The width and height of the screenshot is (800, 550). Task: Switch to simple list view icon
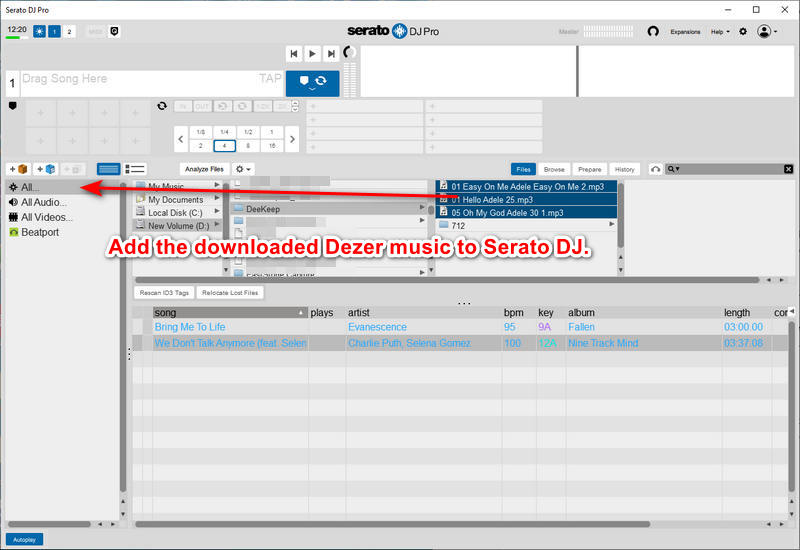coord(135,169)
